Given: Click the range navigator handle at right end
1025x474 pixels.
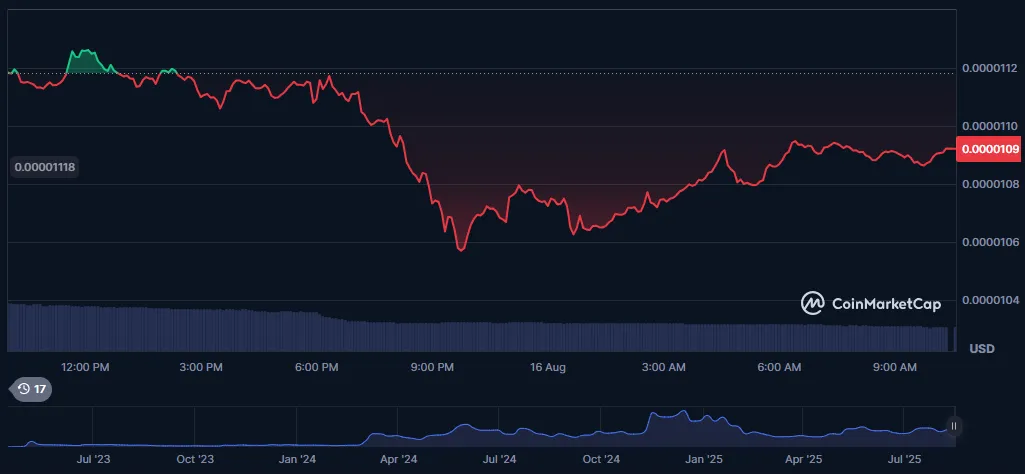Looking at the screenshot, I should click(953, 426).
